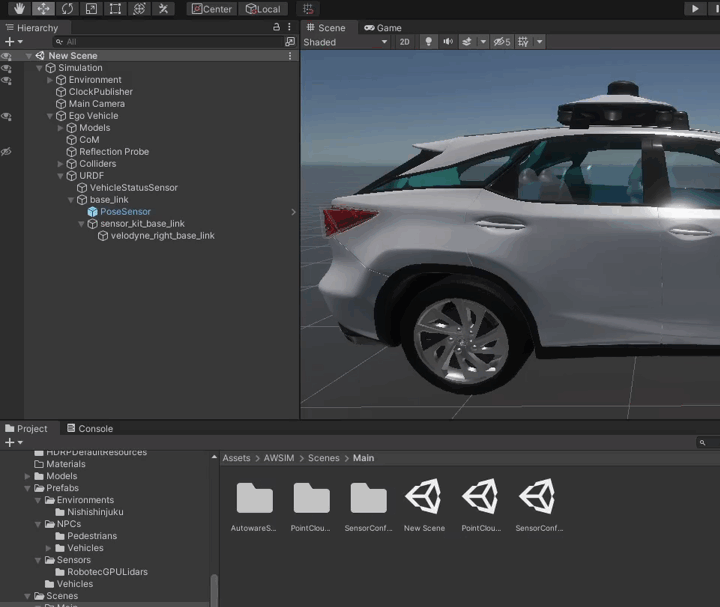720x607 pixels.
Task: Open search-by-type window icon in Hierarchy
Action: 290,42
